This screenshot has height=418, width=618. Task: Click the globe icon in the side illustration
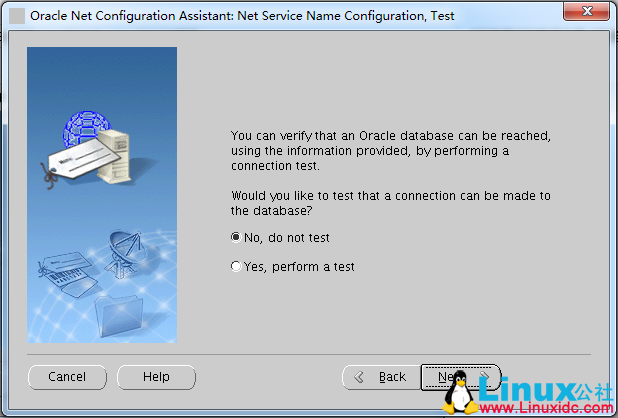pos(88,129)
